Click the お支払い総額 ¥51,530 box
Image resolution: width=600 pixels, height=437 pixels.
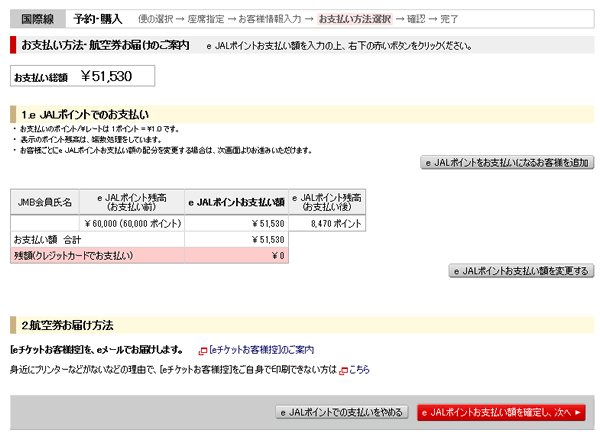[x=83, y=76]
